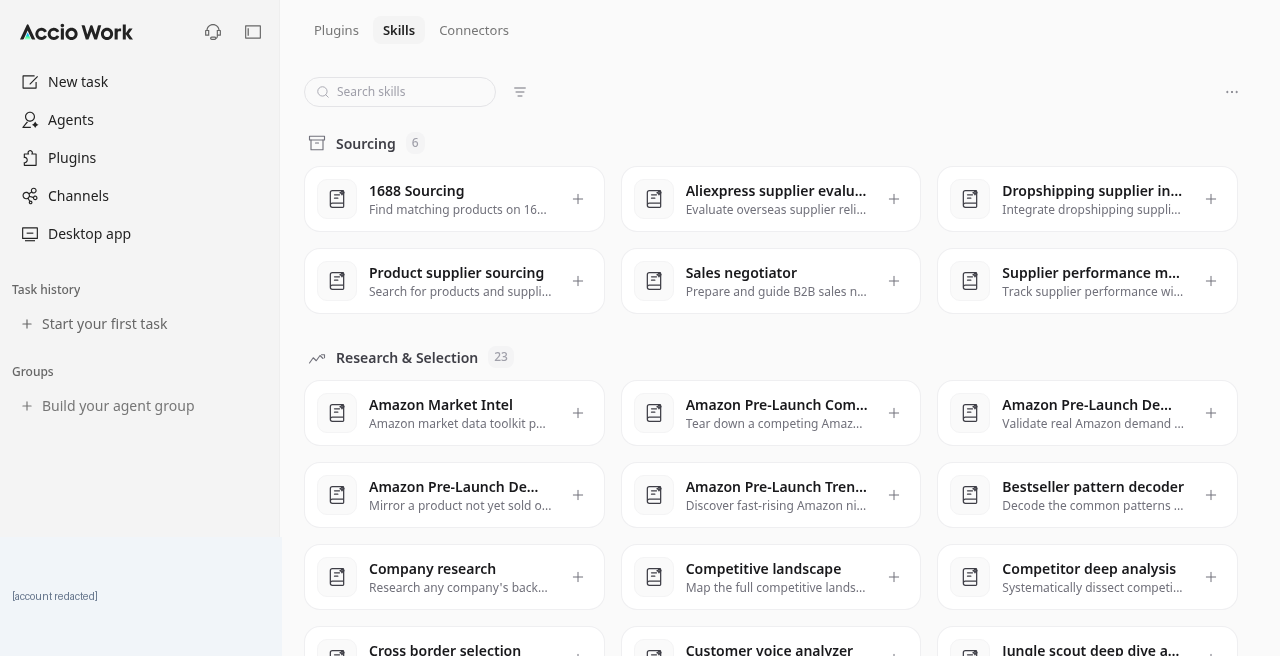Go to Plugins in the sidebar
1280x656 pixels.
[139, 158]
